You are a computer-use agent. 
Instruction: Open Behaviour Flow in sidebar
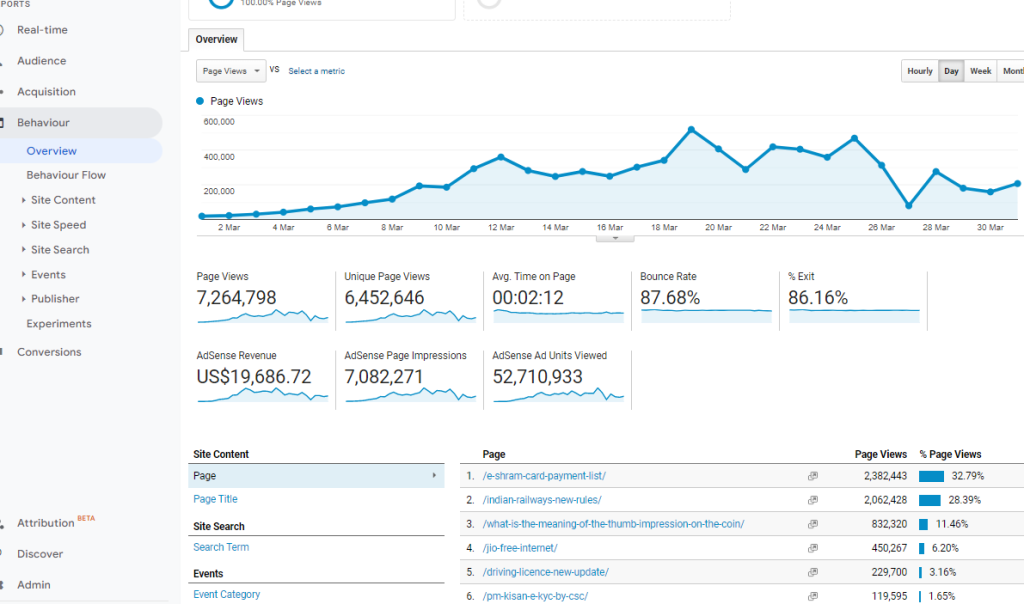pos(66,175)
